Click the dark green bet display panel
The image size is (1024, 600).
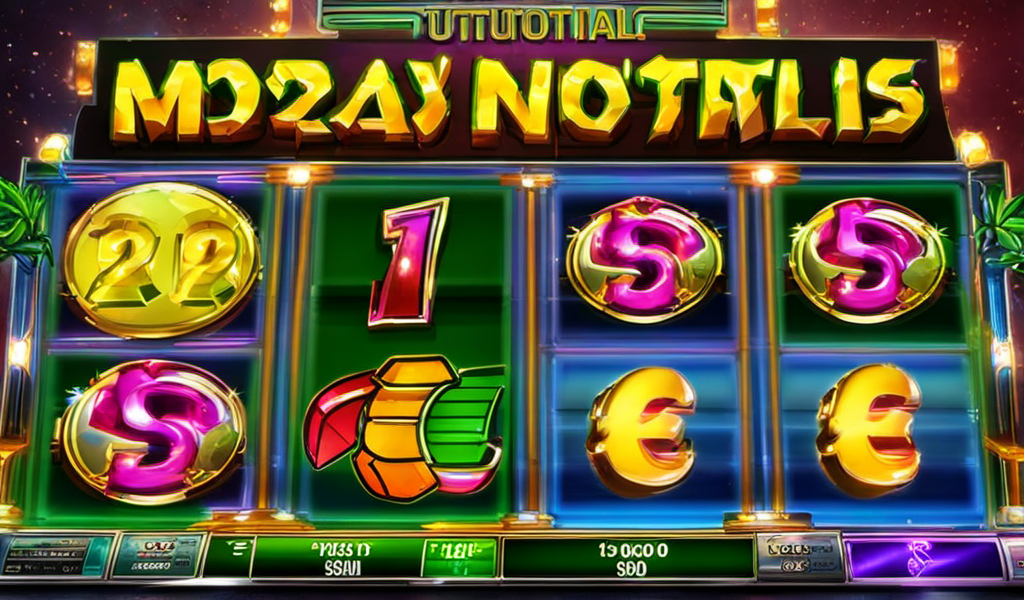337,558
